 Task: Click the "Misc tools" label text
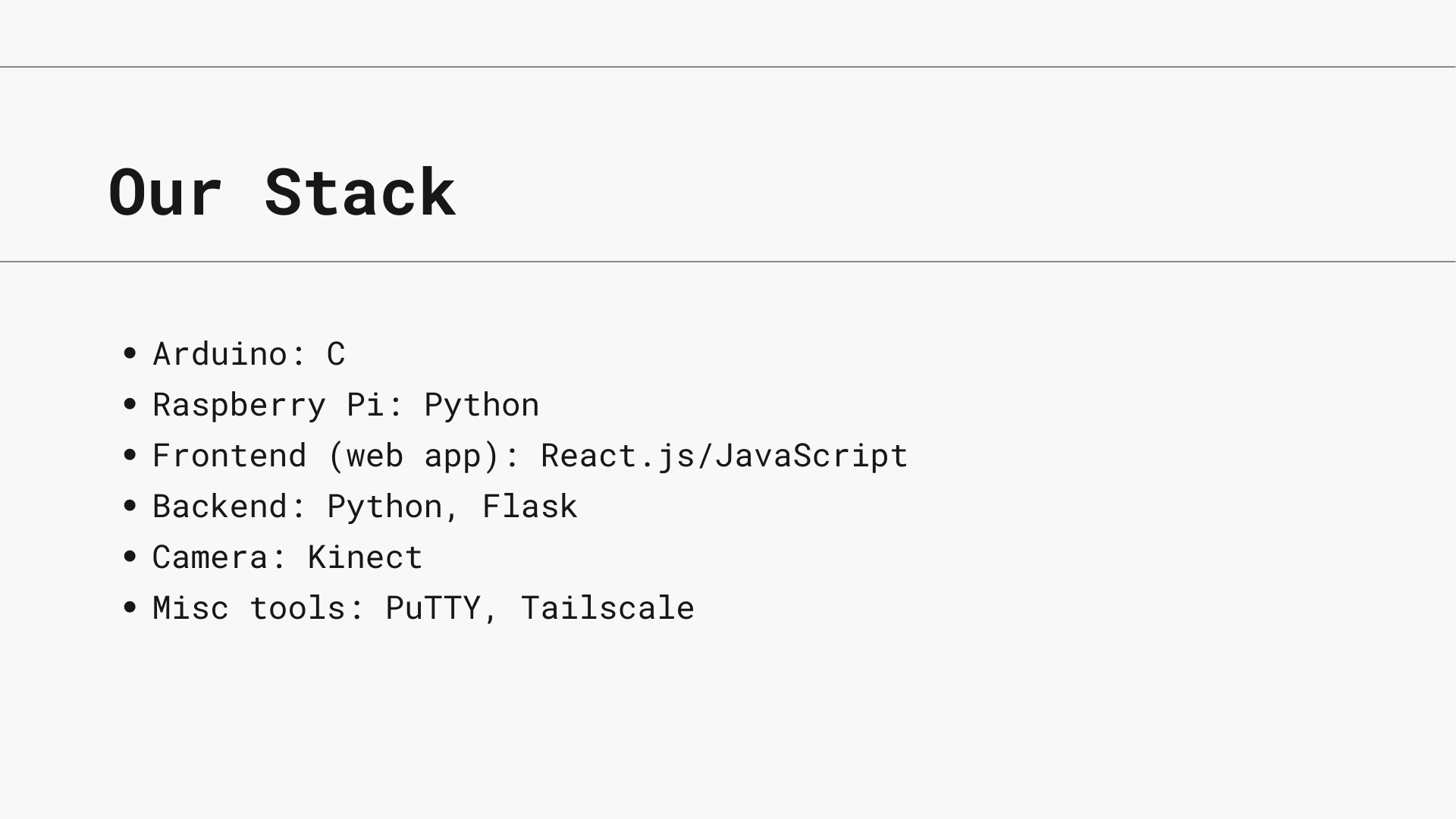pos(249,608)
